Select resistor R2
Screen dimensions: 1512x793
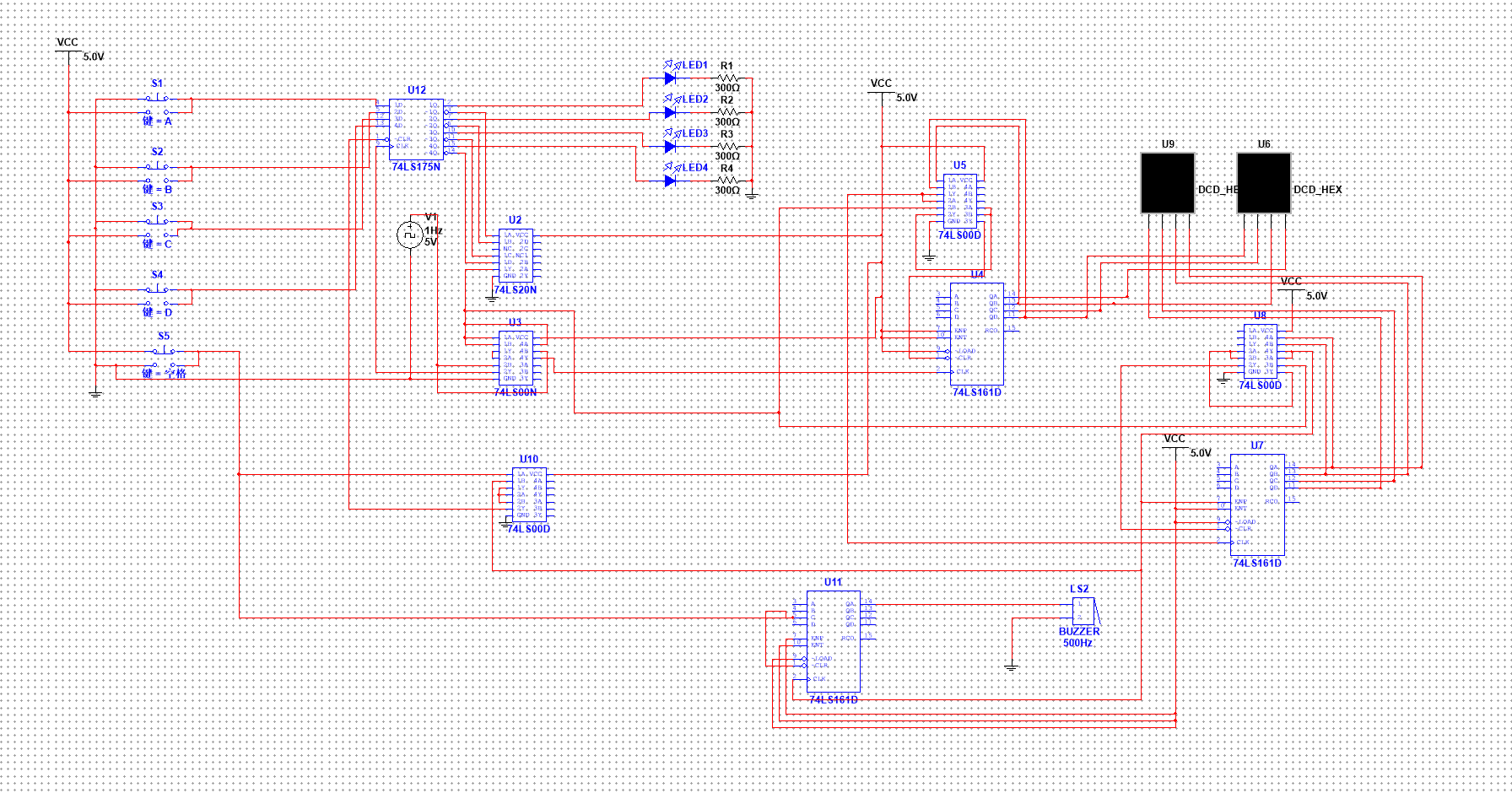727,111
